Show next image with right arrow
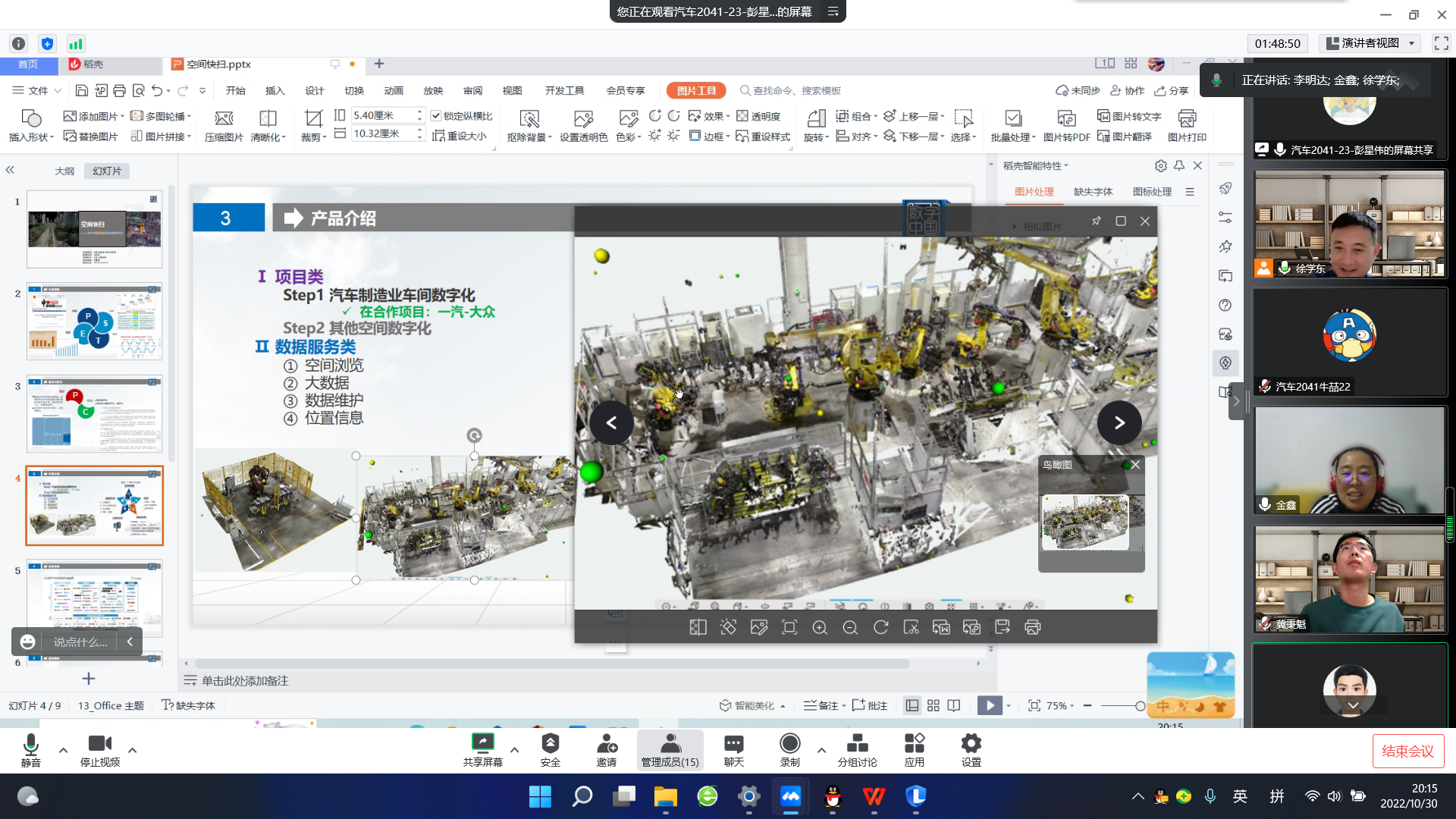1456x819 pixels. [x=1119, y=423]
